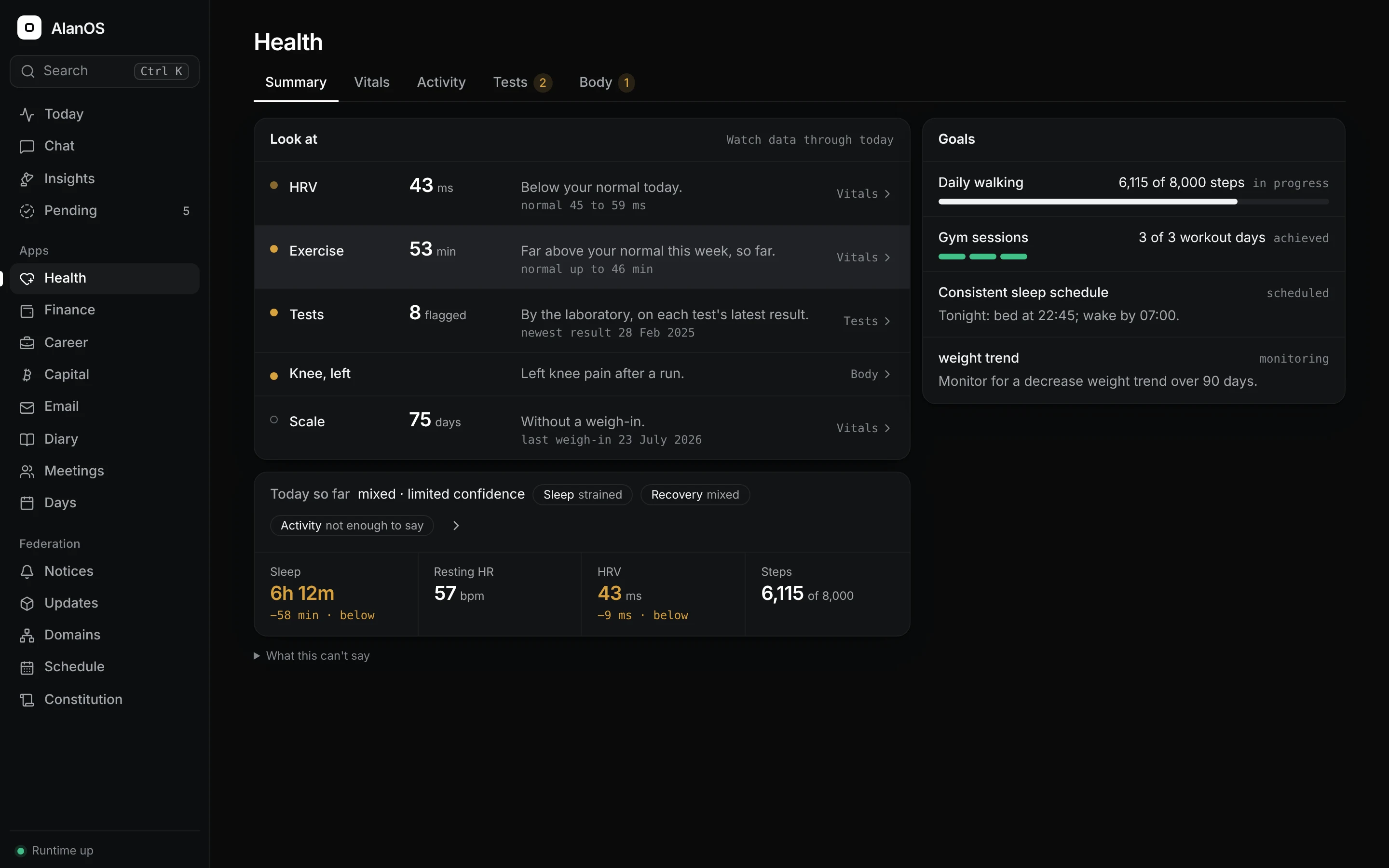Focus the Search input field

point(105,71)
